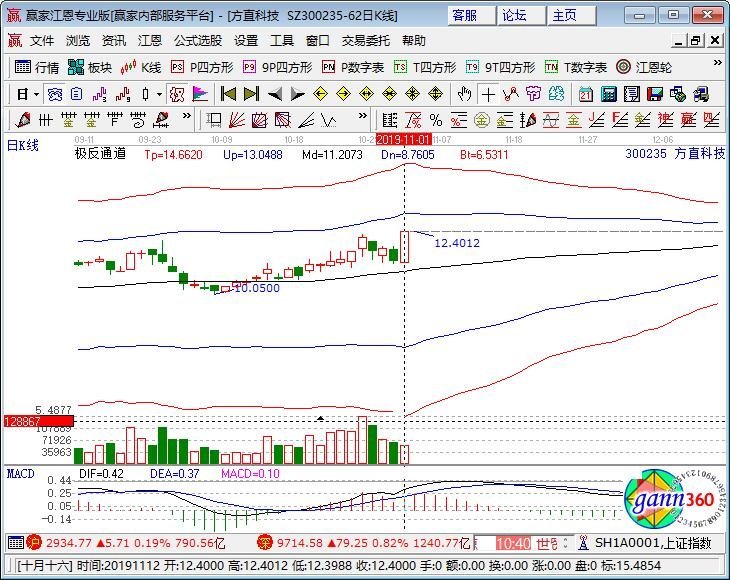Select the Gann fan lines icon
The image size is (730, 580).
pos(237,121)
